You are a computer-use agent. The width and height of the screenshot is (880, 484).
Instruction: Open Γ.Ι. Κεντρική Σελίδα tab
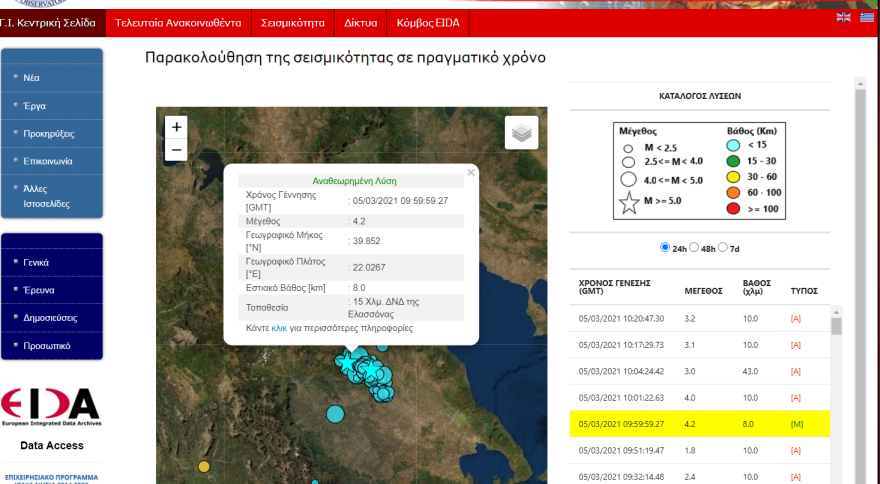click(x=52, y=23)
